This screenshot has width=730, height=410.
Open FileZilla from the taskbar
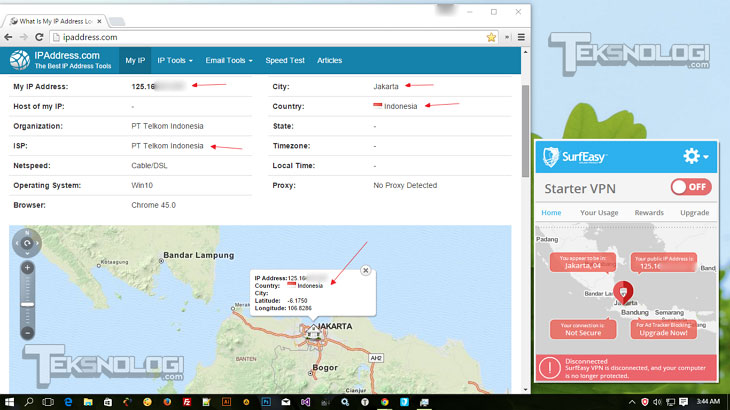click(187, 402)
